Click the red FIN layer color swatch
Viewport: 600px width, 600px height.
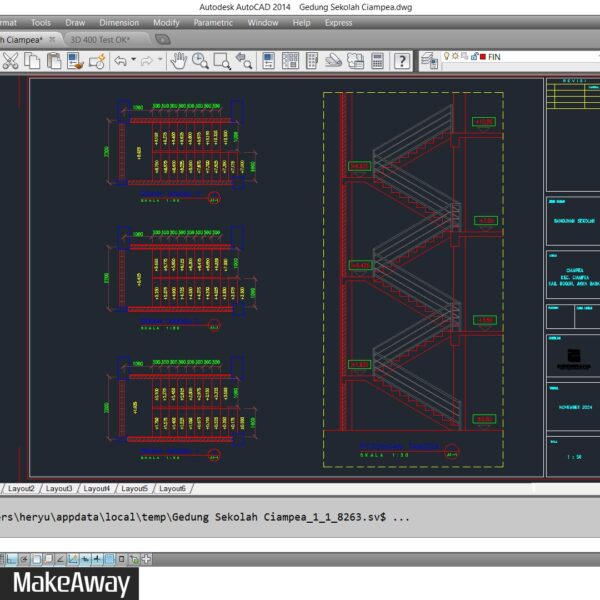pyautogui.click(x=485, y=57)
